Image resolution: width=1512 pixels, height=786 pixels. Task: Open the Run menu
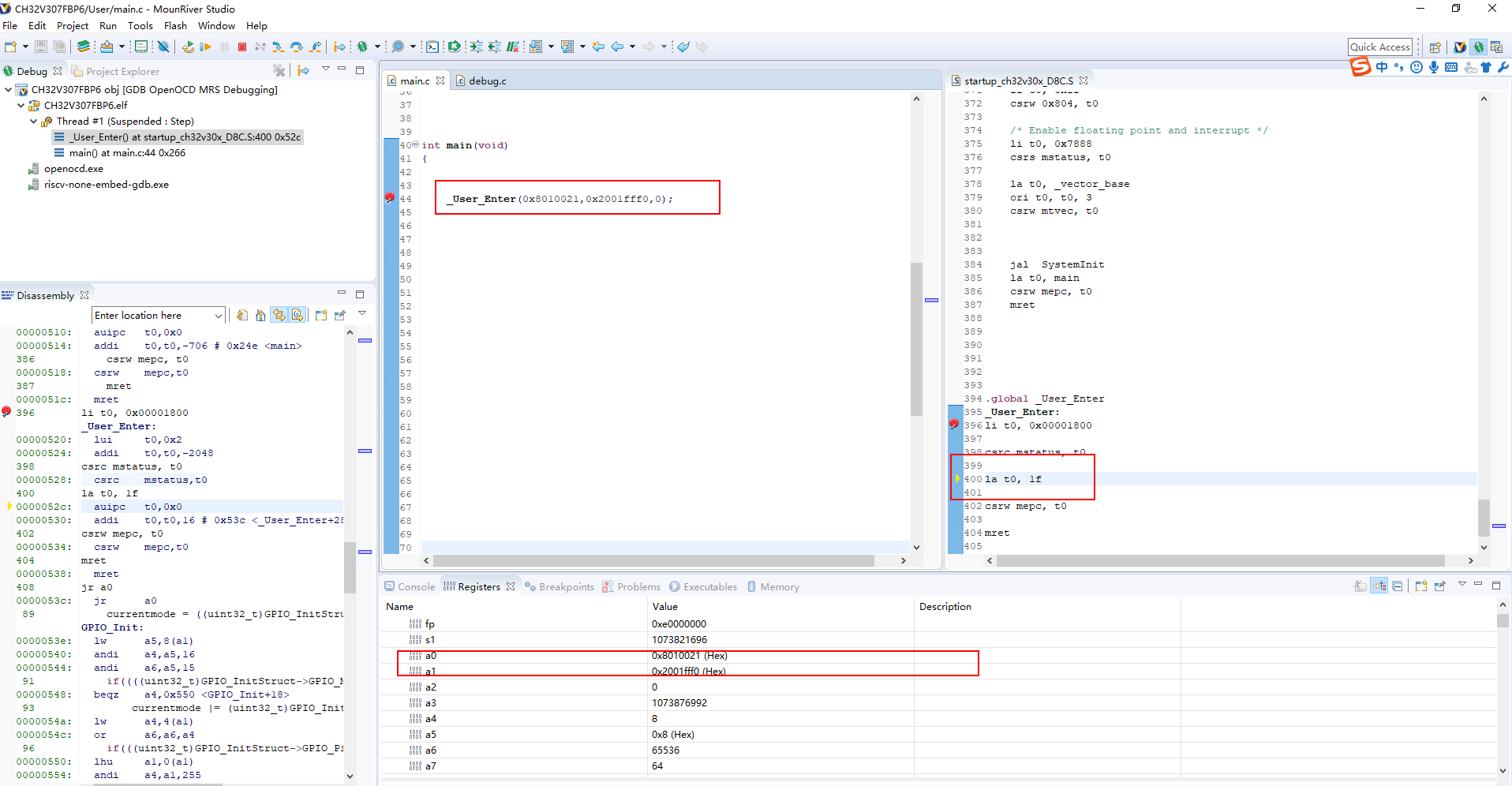pyautogui.click(x=108, y=25)
